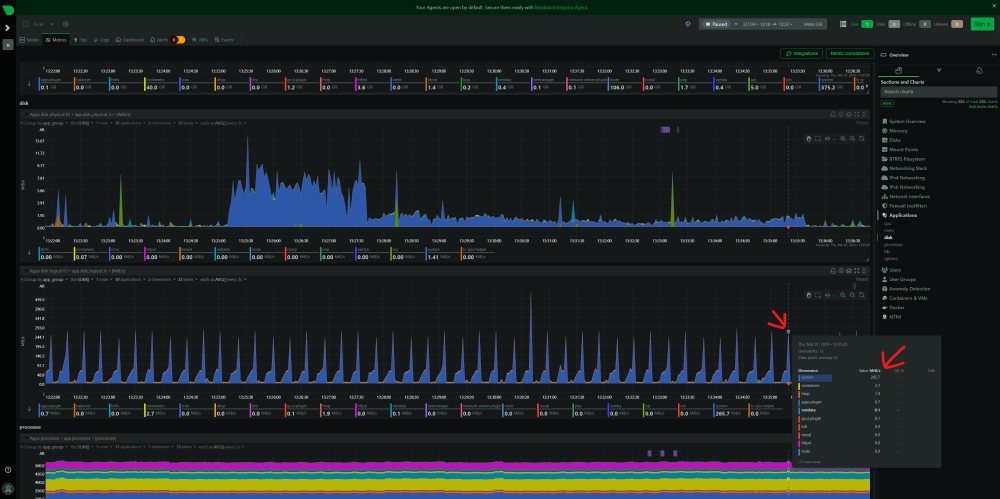
Task: Toggle the Paused playback button
Action: coord(716,24)
